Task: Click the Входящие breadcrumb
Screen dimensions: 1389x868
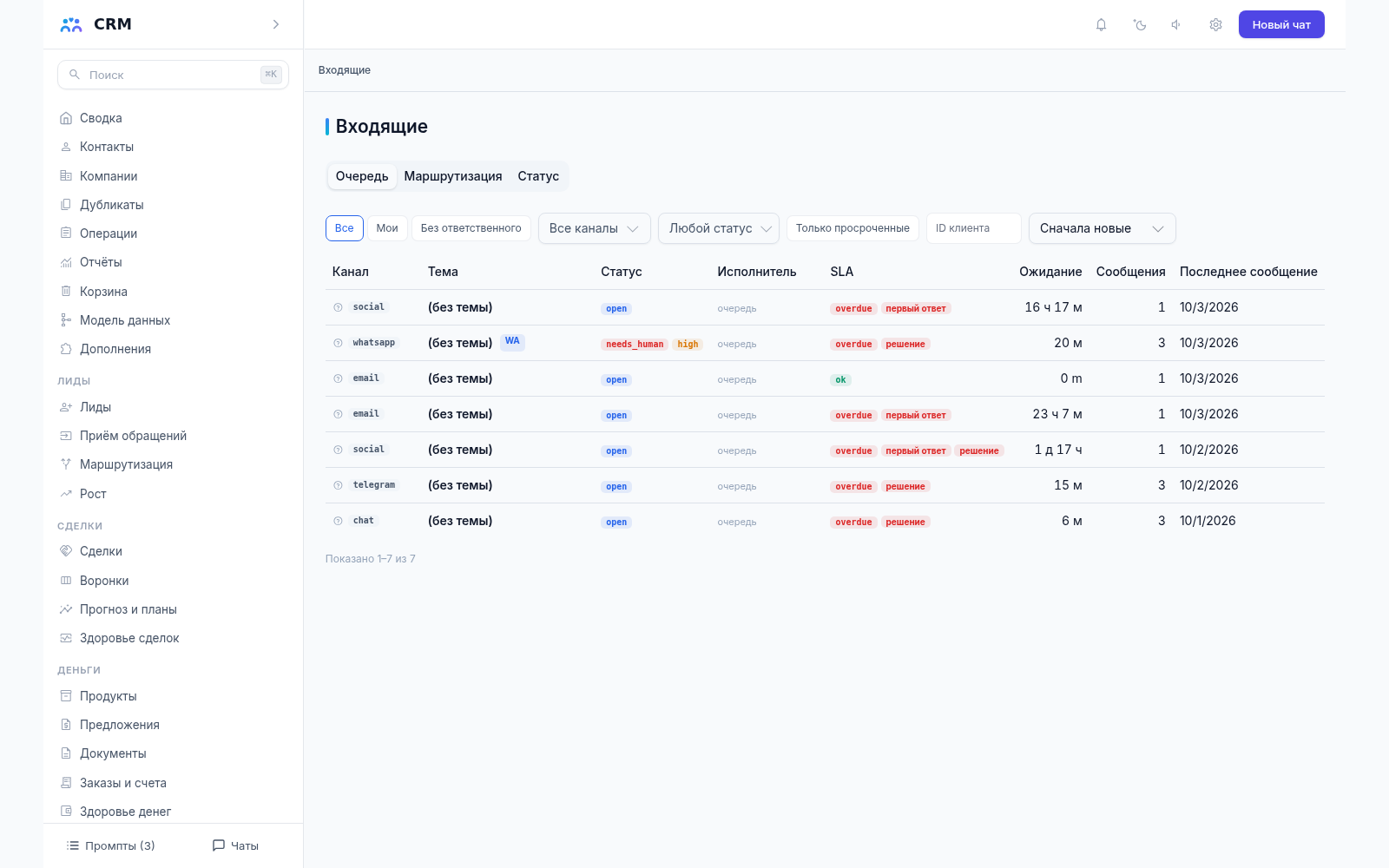Action: (345, 70)
